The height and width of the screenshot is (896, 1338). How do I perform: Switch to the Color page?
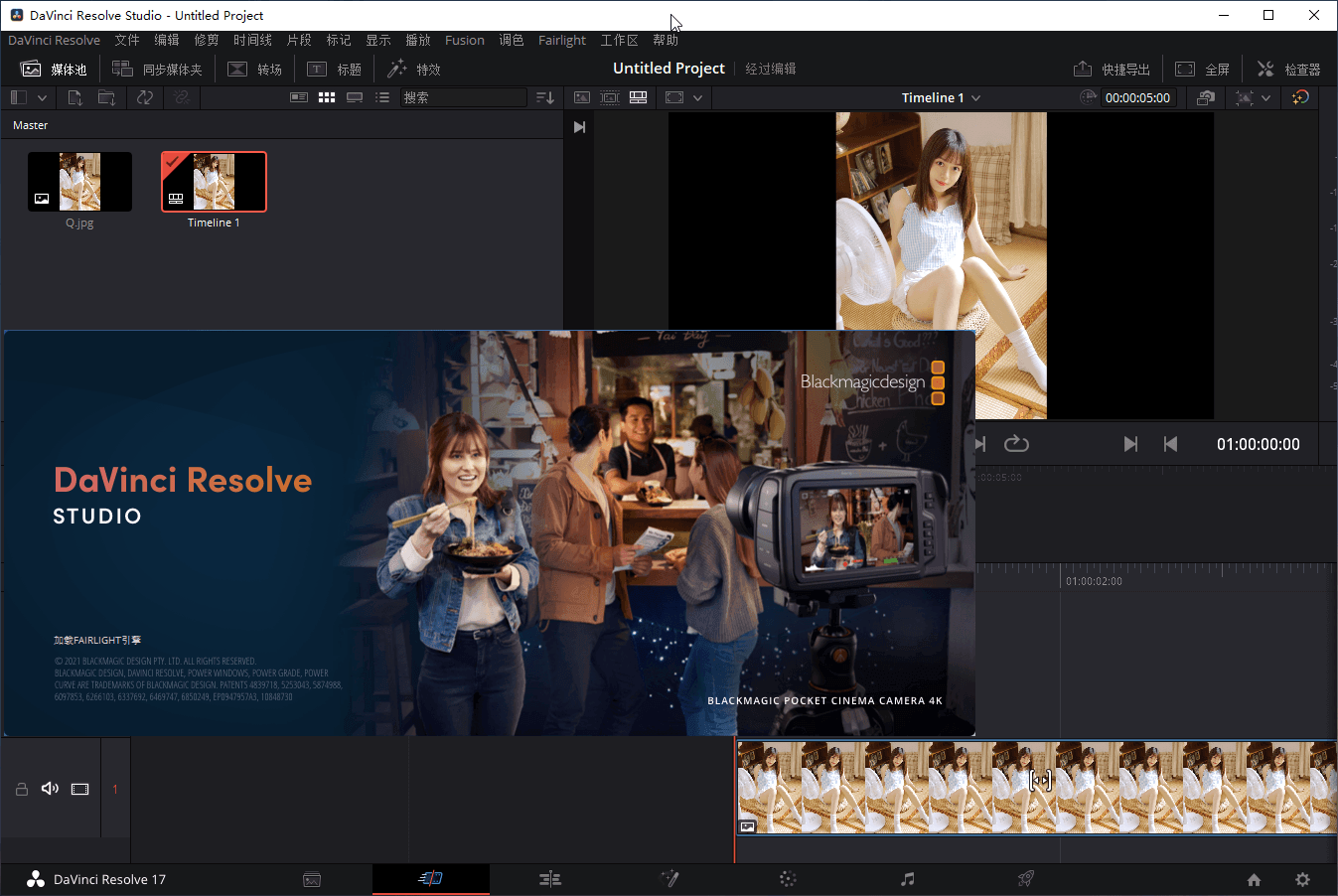tap(788, 879)
